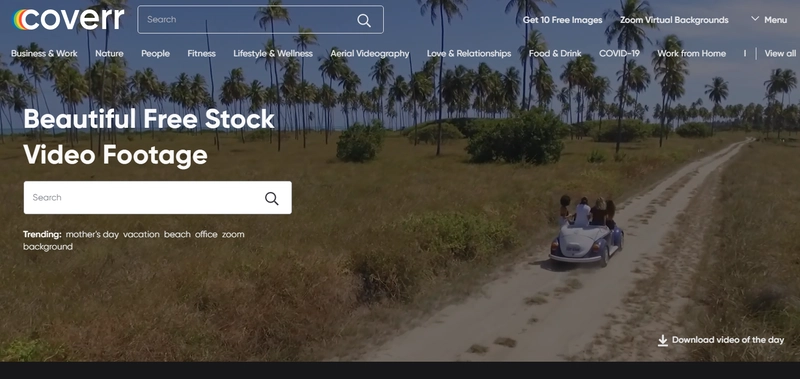
Task: Click Download video of the day text
Action: [728, 340]
